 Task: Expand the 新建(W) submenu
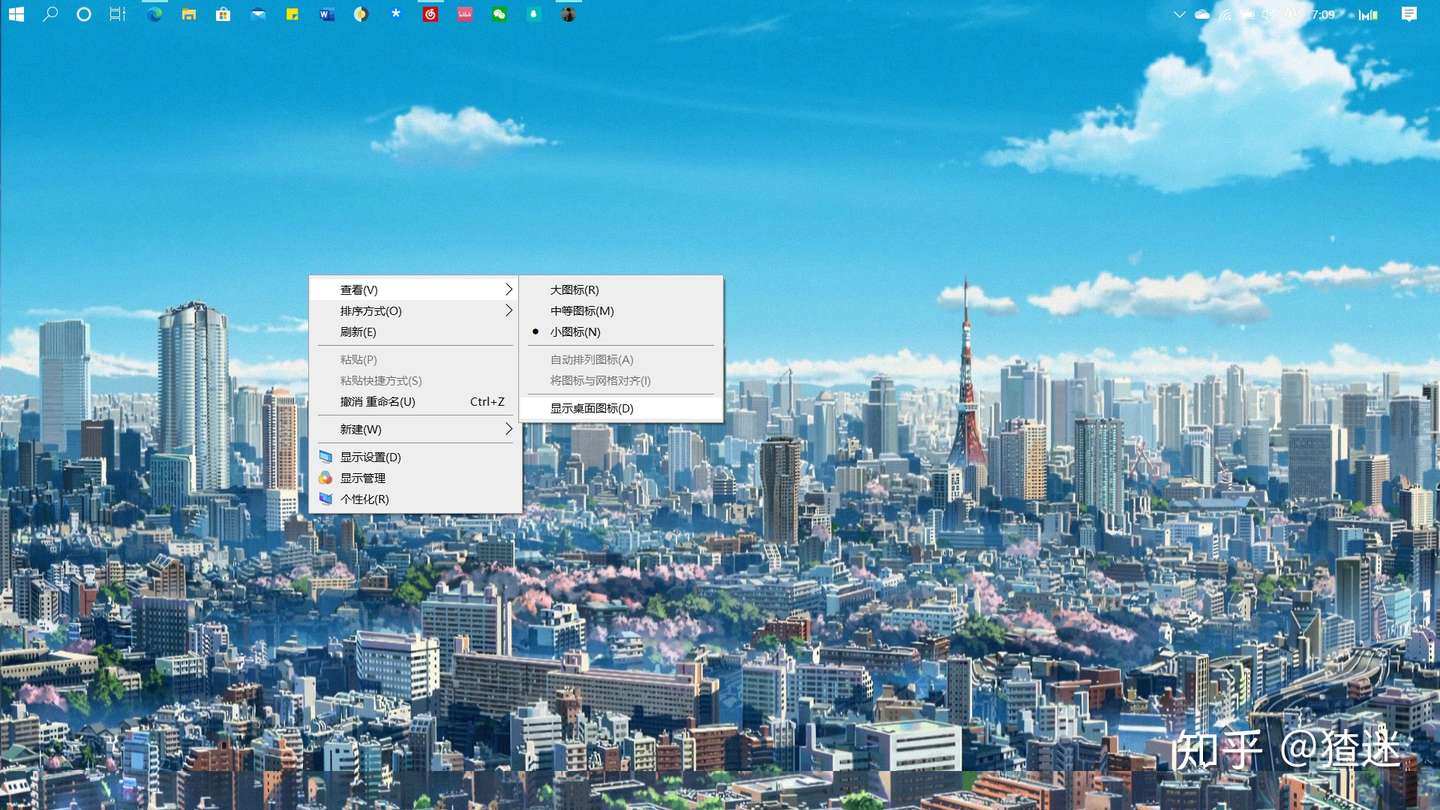click(415, 429)
